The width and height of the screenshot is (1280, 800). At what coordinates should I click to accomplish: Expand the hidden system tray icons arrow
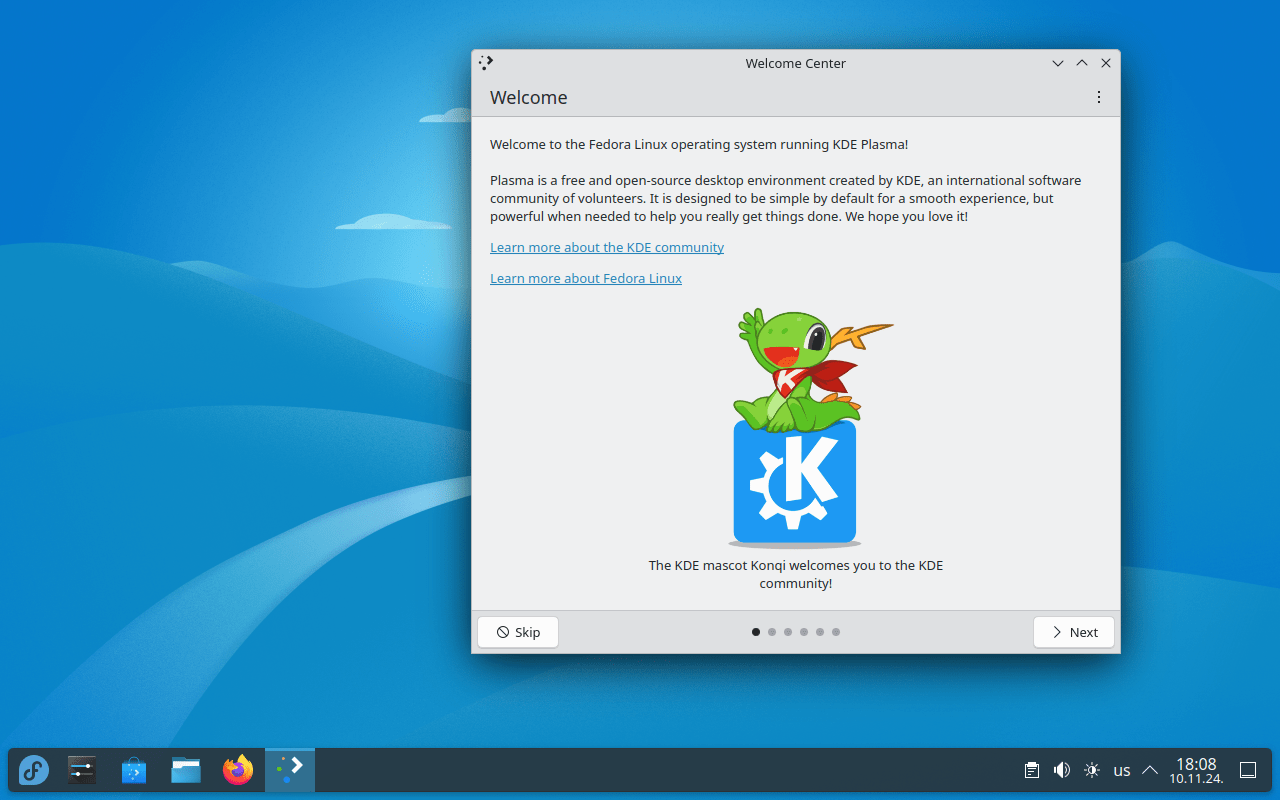(1150, 770)
